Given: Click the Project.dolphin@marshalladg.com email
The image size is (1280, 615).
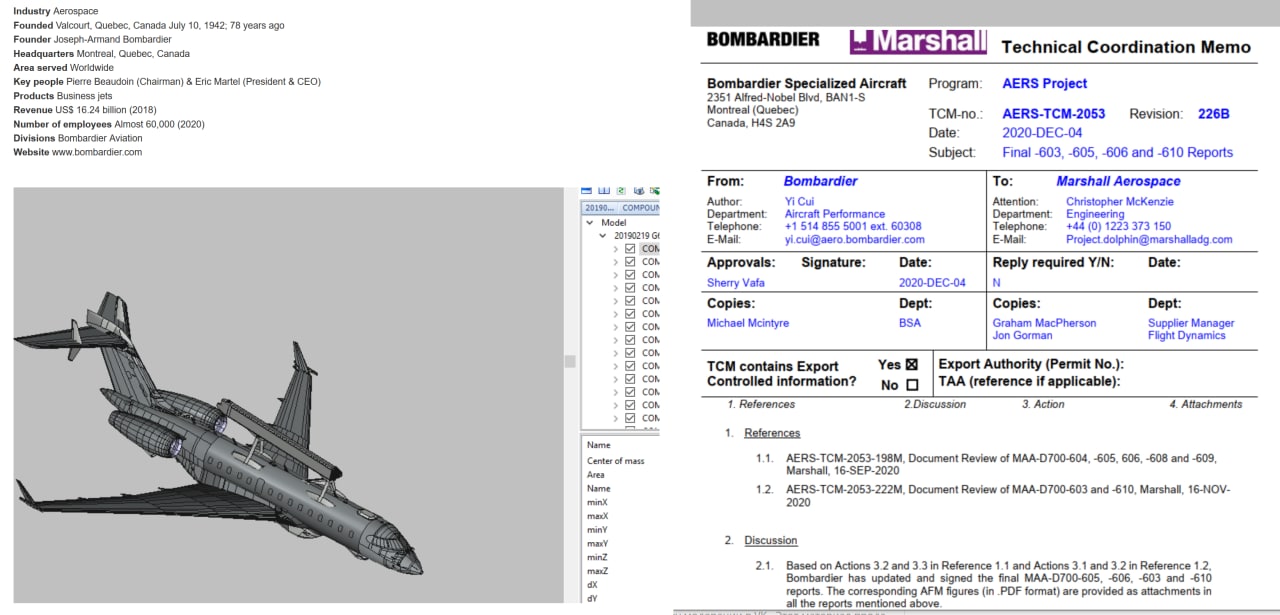Looking at the screenshot, I should (1149, 240).
